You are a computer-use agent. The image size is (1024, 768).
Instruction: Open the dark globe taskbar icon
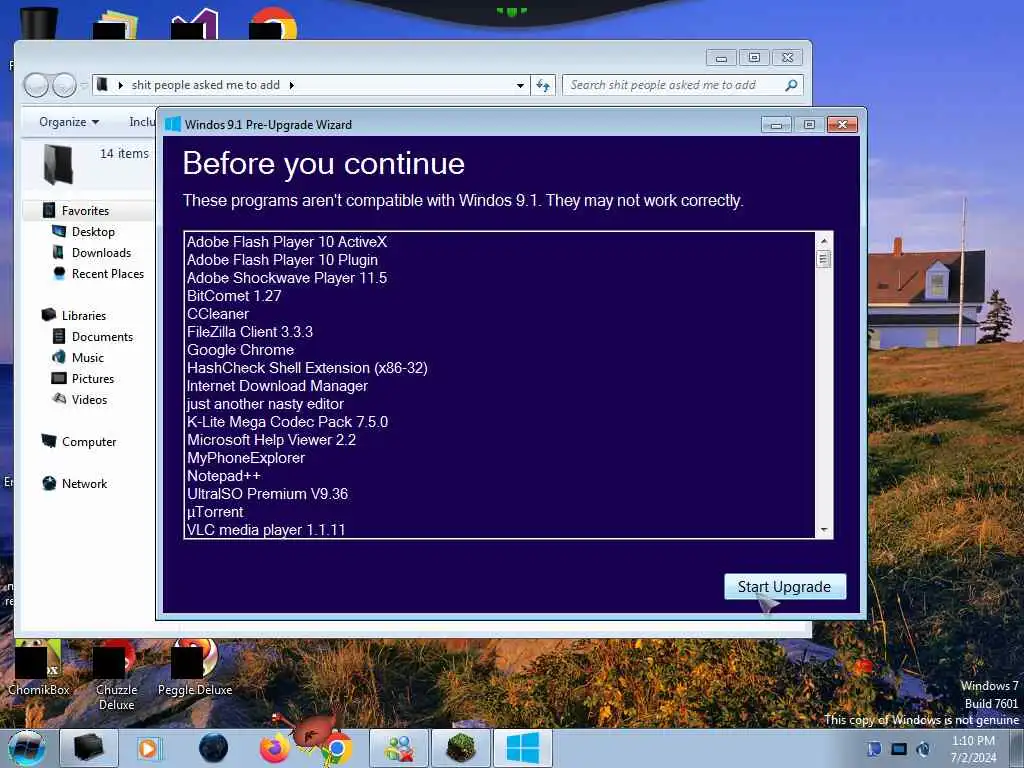click(x=214, y=748)
